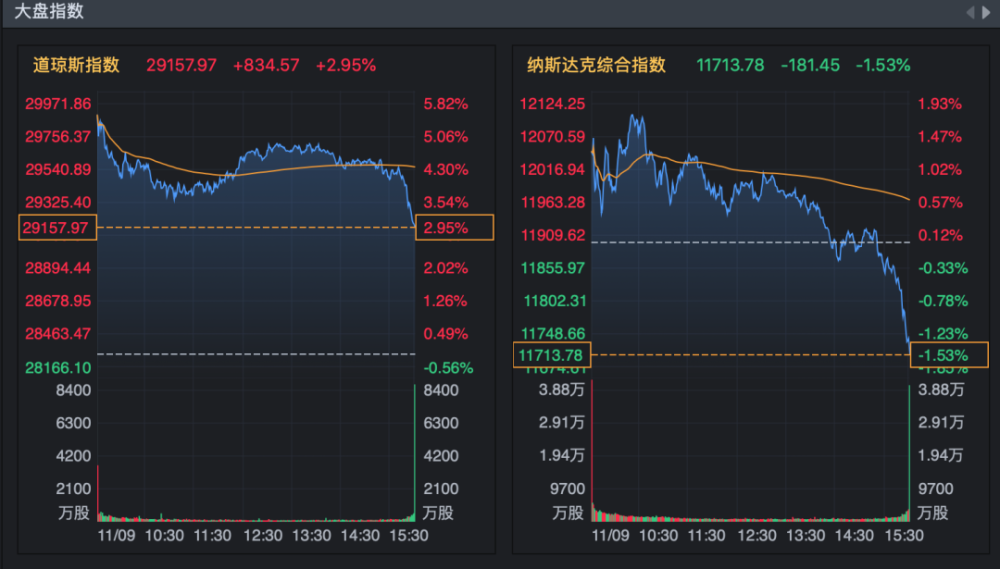1000x569 pixels.
Task: Click the Dow +834.57 change value
Action: [266, 65]
